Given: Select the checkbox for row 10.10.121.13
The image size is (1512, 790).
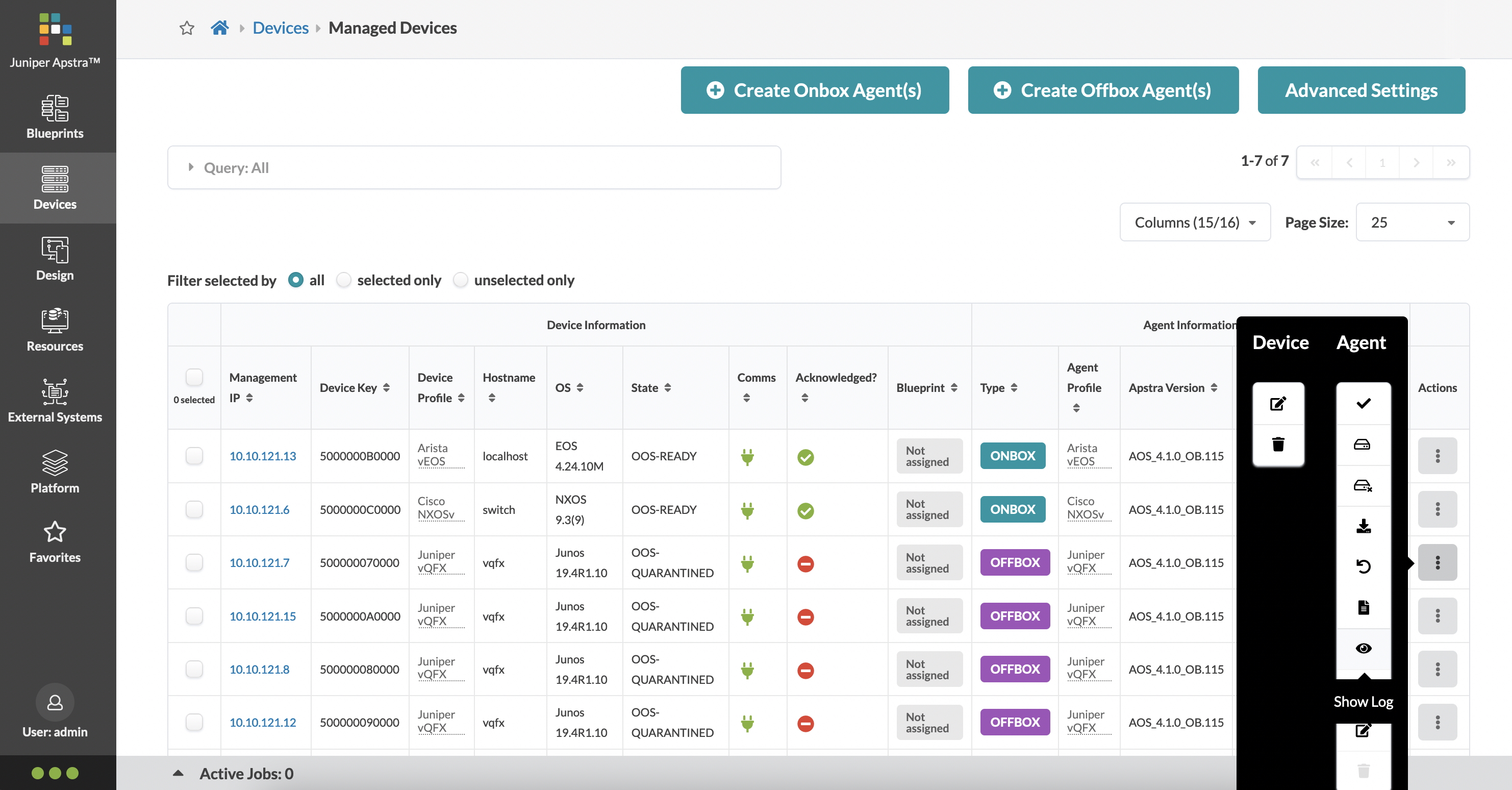Looking at the screenshot, I should 194,456.
